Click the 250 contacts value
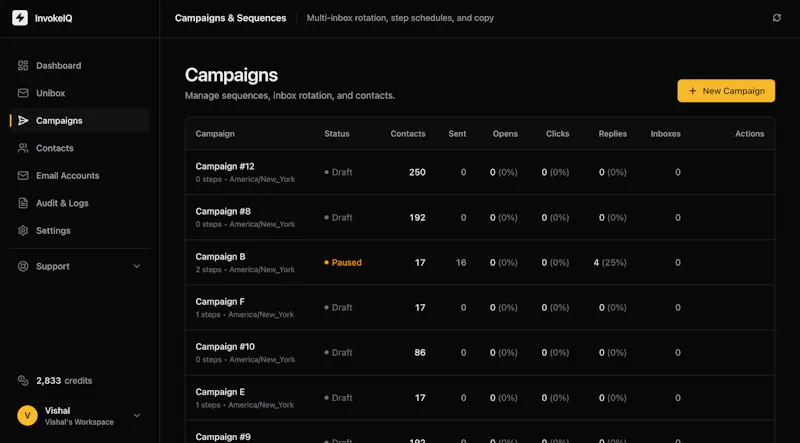 coord(417,172)
